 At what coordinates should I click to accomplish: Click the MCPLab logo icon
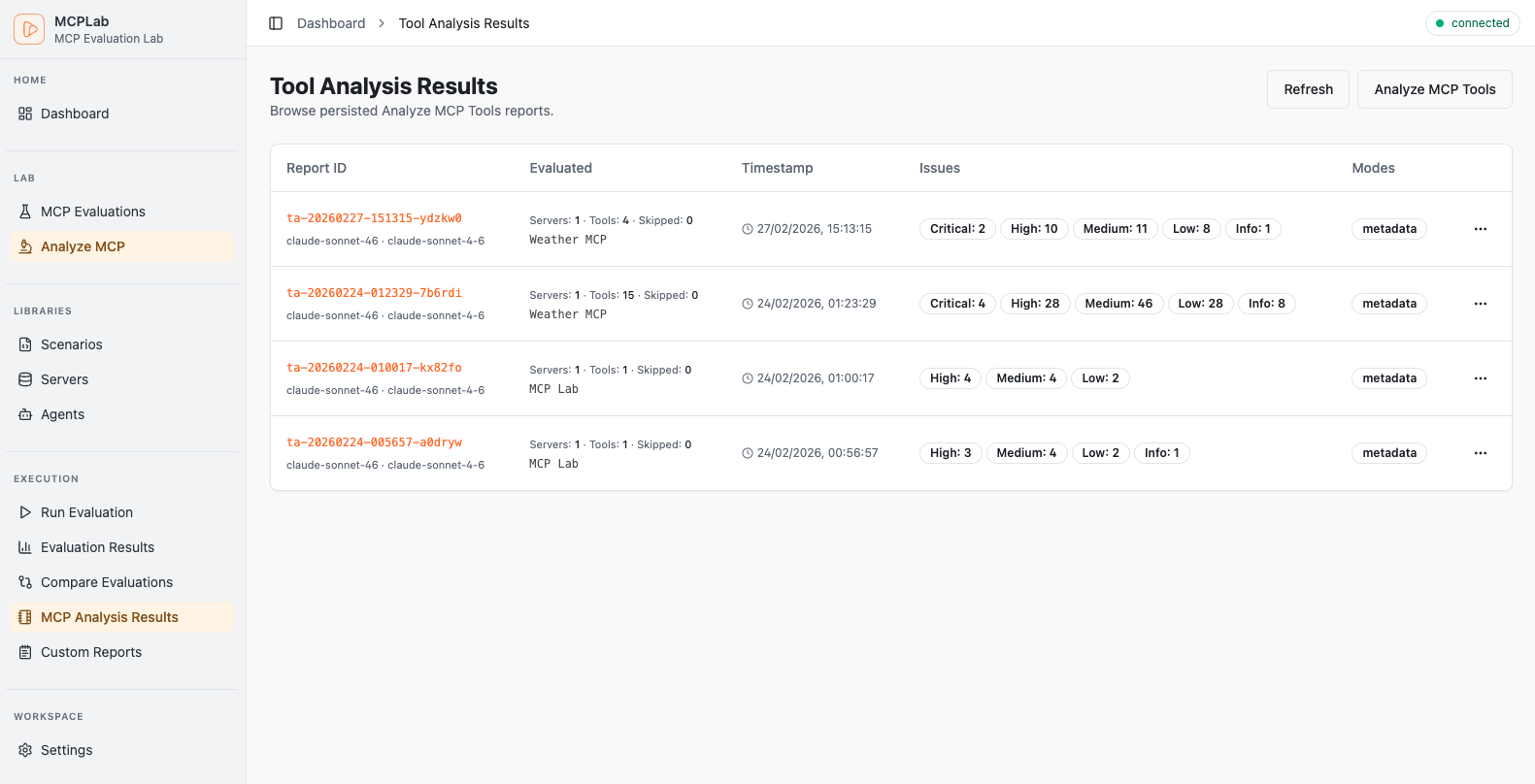tap(29, 29)
